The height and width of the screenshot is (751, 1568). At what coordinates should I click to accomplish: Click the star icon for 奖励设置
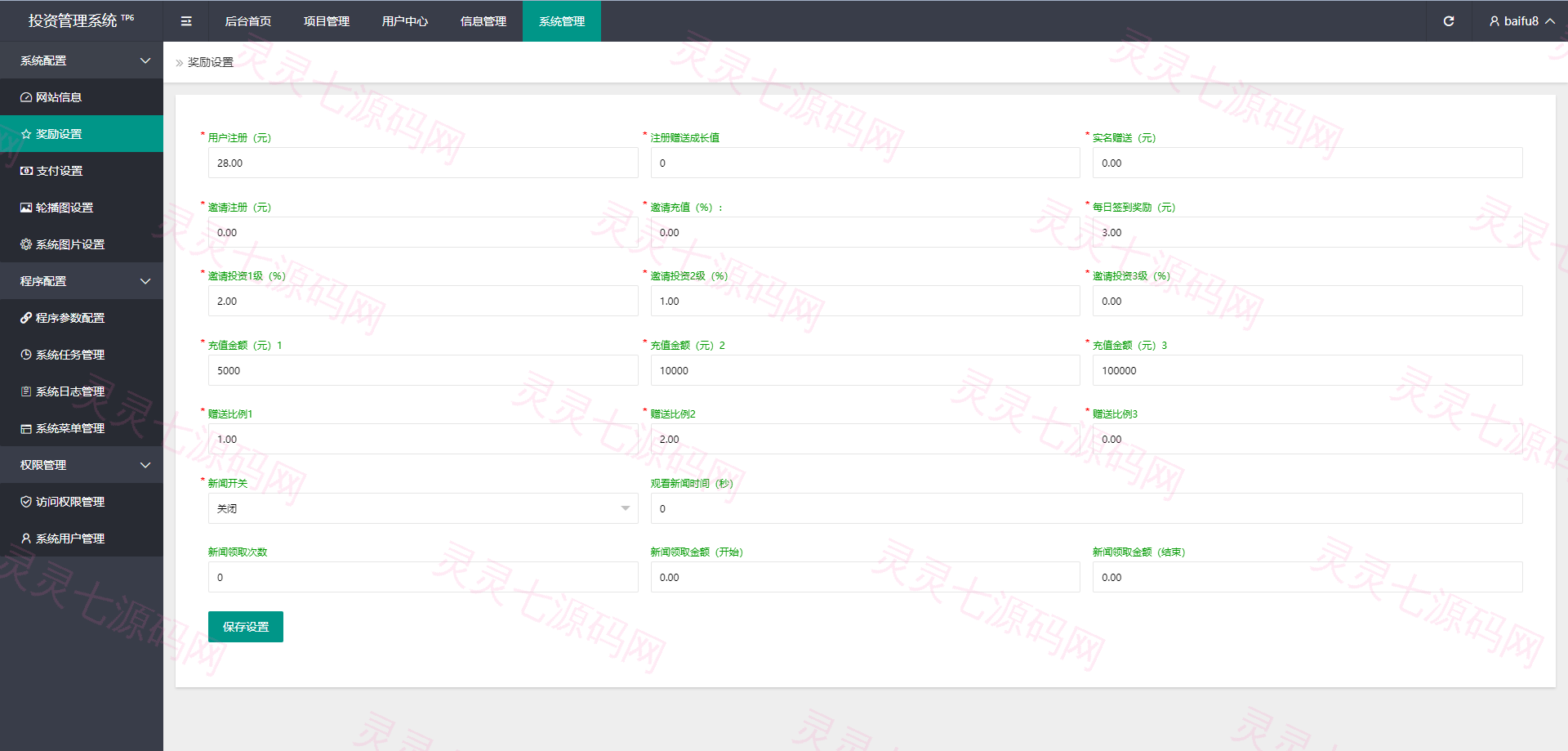pyautogui.click(x=26, y=134)
